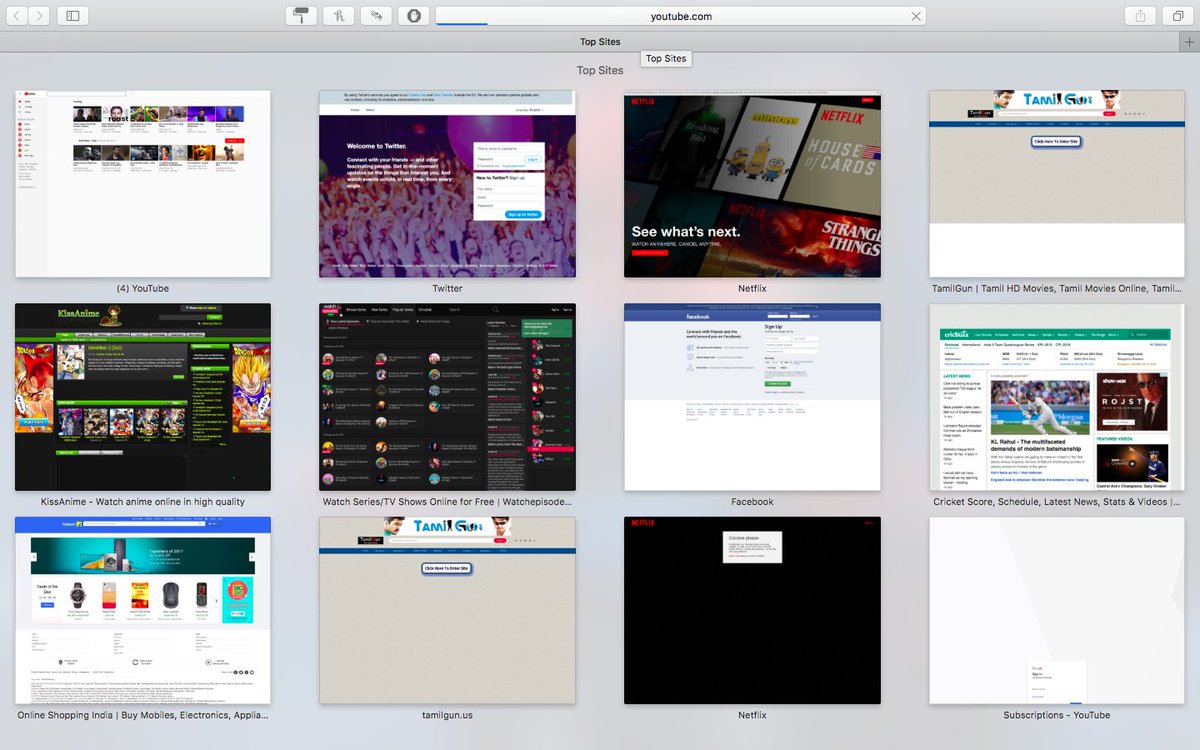Click the 'Subscriptions - YouTube' label

click(x=1057, y=715)
